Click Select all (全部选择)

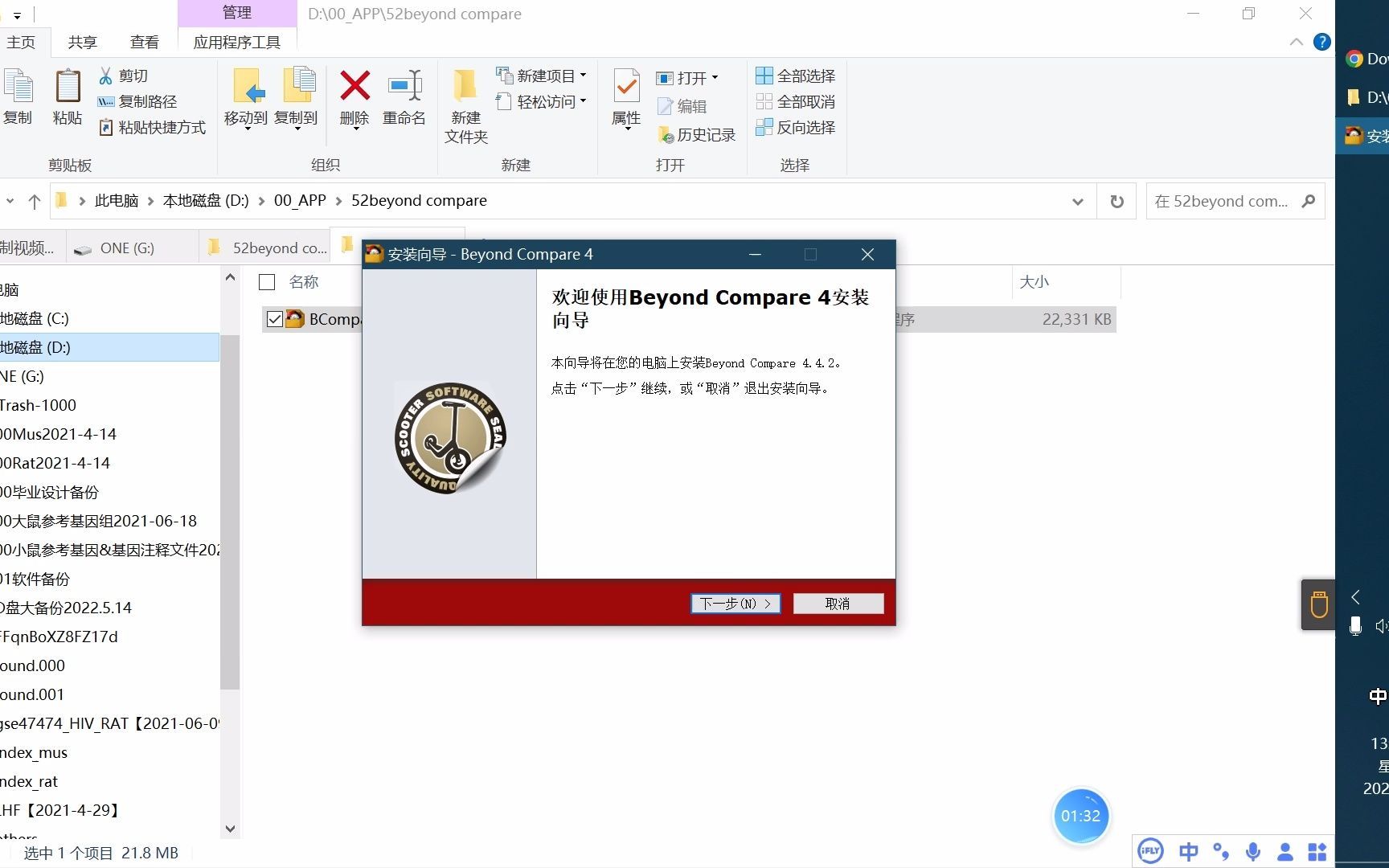tap(796, 76)
